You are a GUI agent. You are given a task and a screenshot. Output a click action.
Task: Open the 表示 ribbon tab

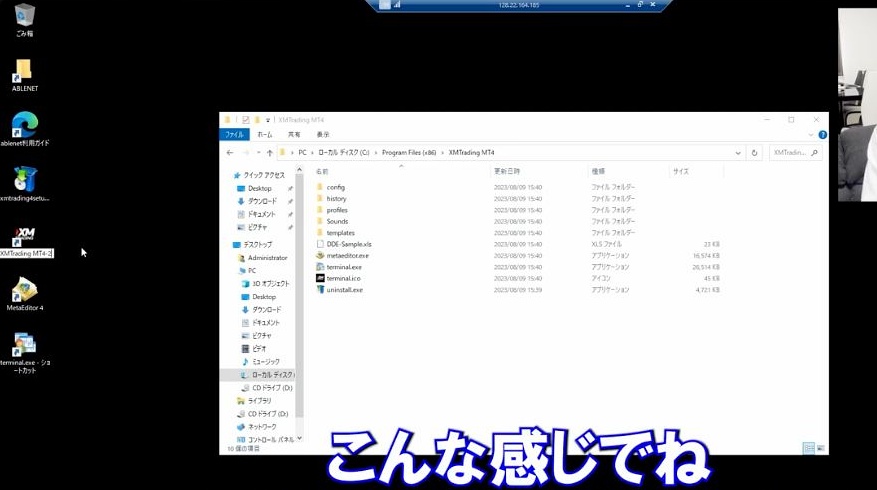pos(323,135)
